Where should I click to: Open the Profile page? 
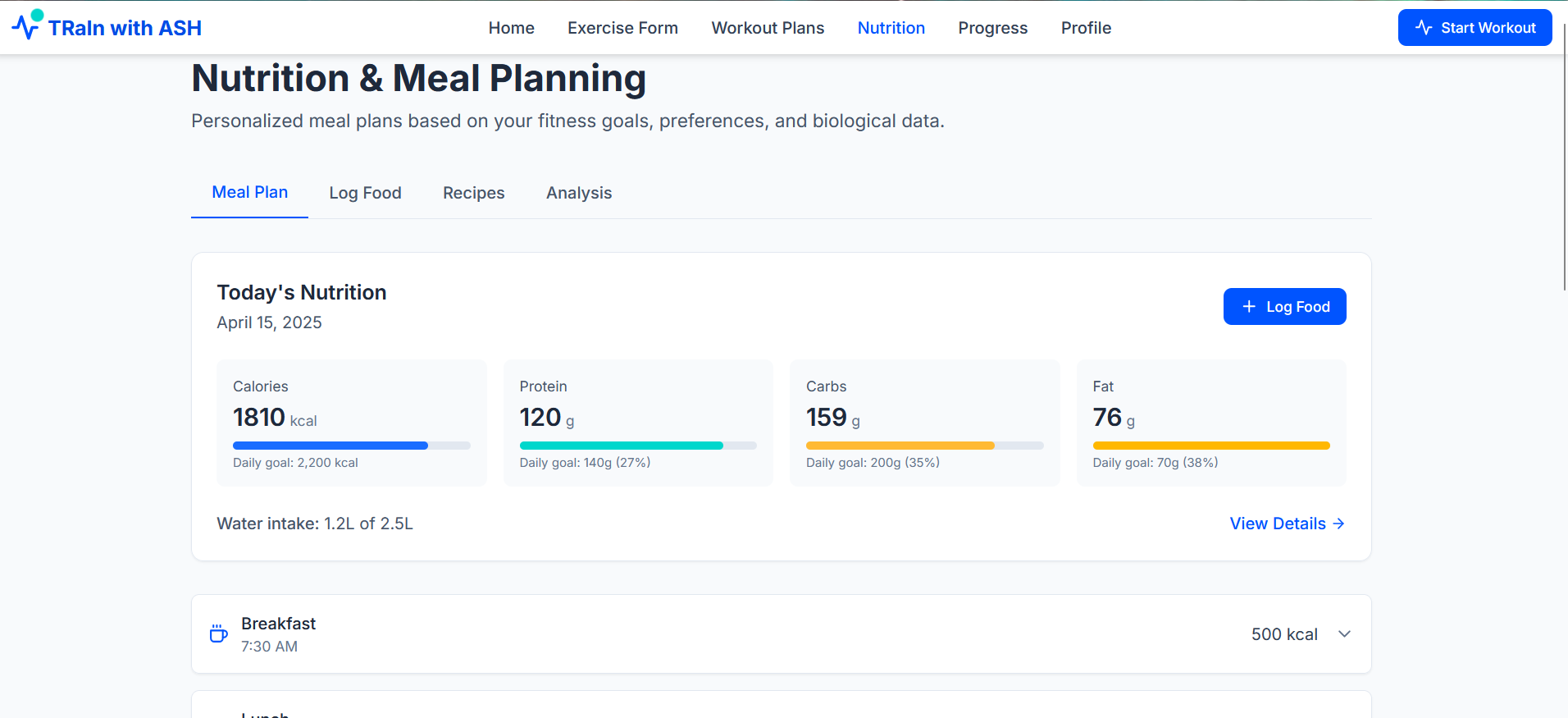(x=1086, y=28)
